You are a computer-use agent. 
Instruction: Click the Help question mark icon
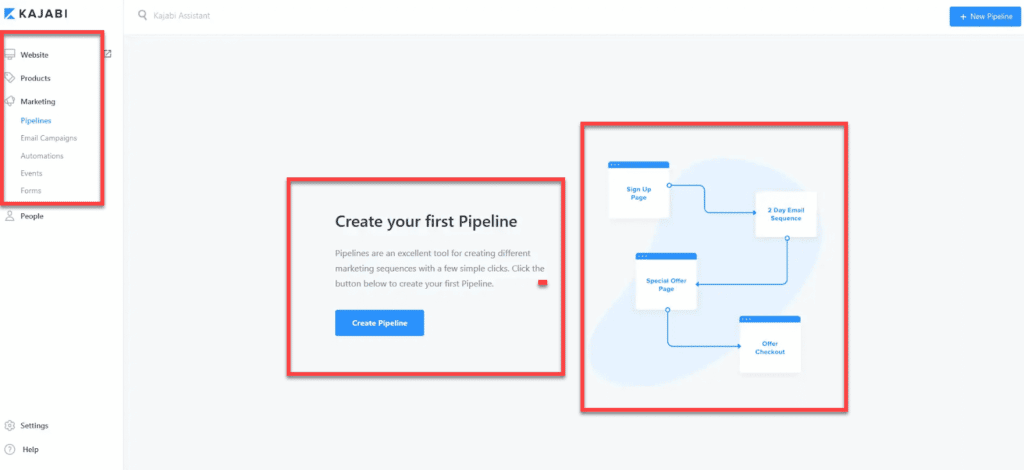(10, 449)
